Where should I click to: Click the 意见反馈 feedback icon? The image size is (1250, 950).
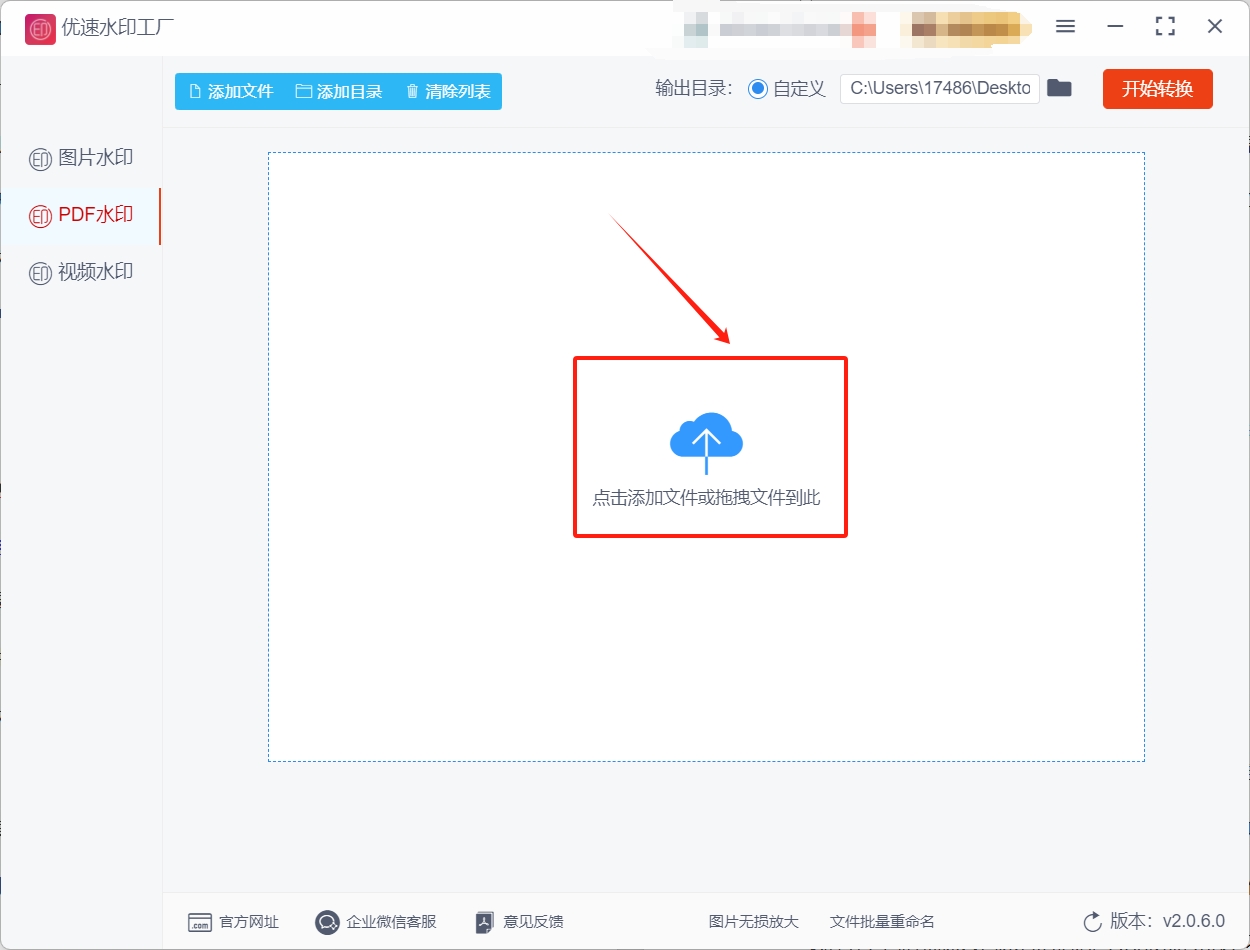click(484, 922)
